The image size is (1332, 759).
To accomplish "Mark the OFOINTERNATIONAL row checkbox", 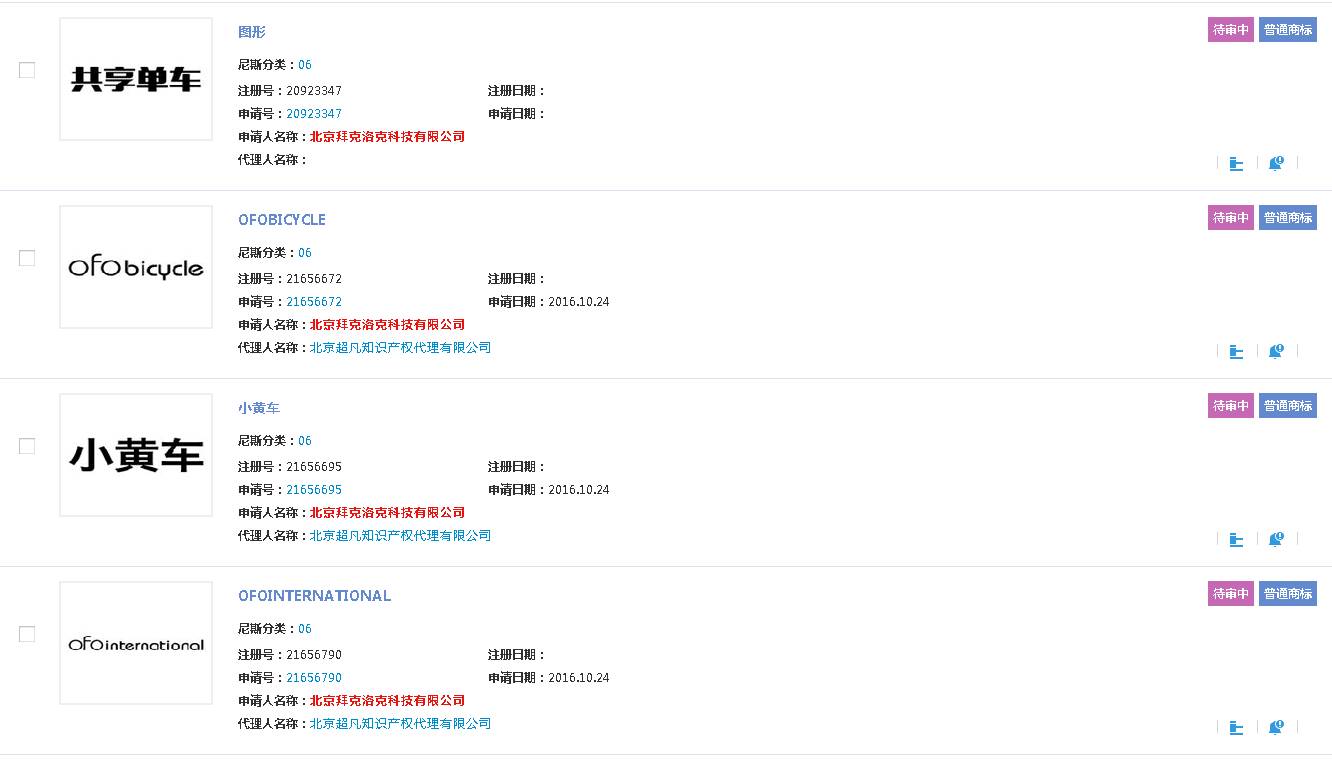I will 27,634.
